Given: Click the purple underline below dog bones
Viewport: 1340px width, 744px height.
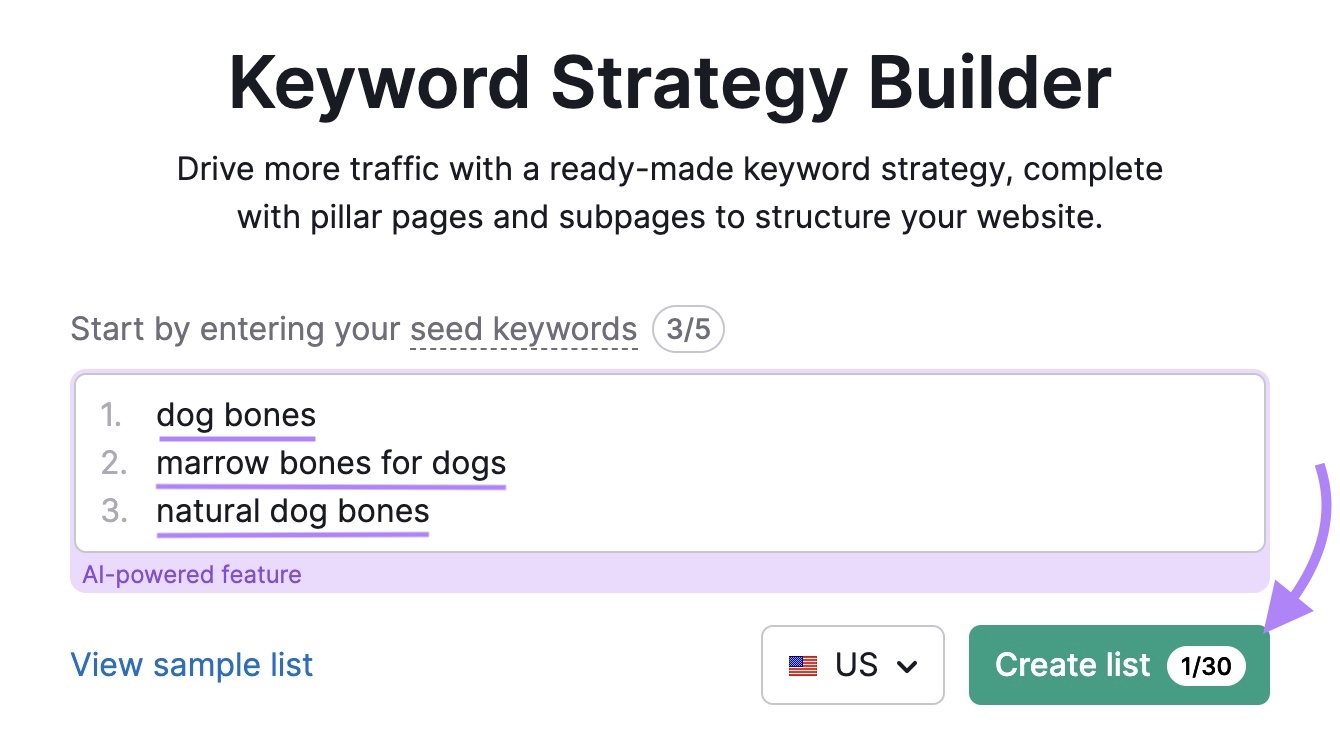Looking at the screenshot, I should tap(236, 436).
